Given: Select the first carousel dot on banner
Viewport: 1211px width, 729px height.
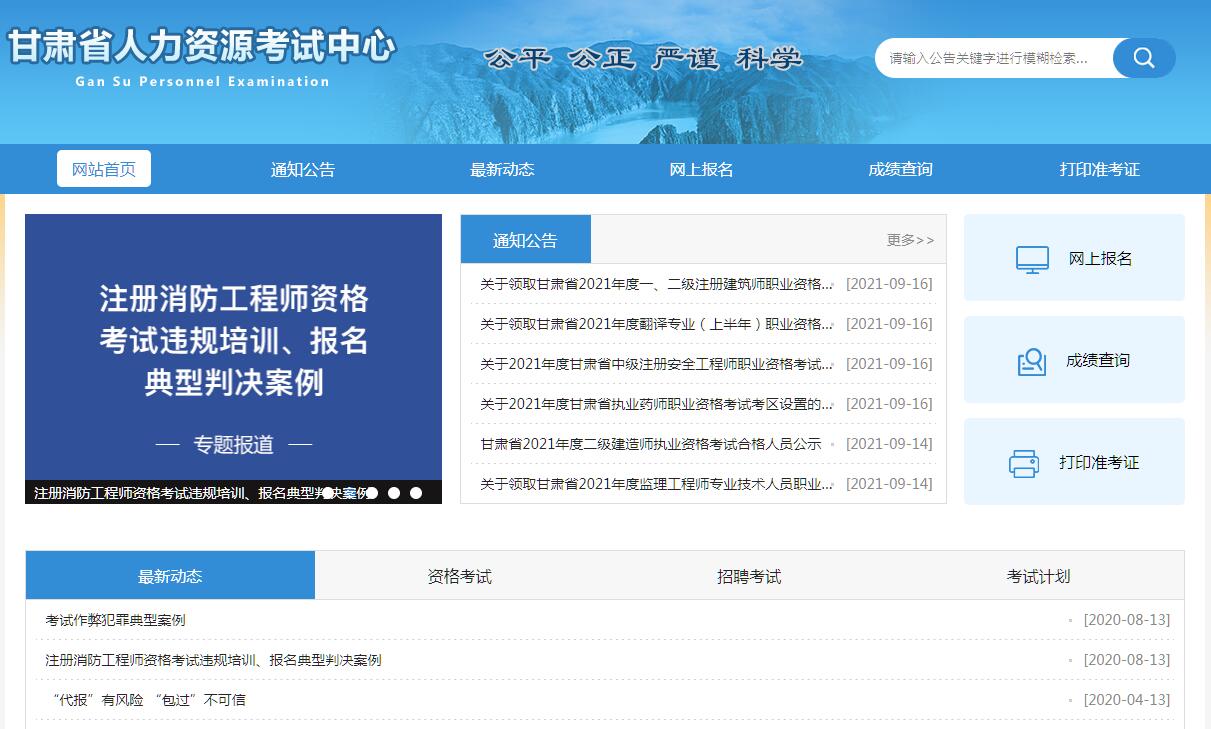Looking at the screenshot, I should click(328, 493).
